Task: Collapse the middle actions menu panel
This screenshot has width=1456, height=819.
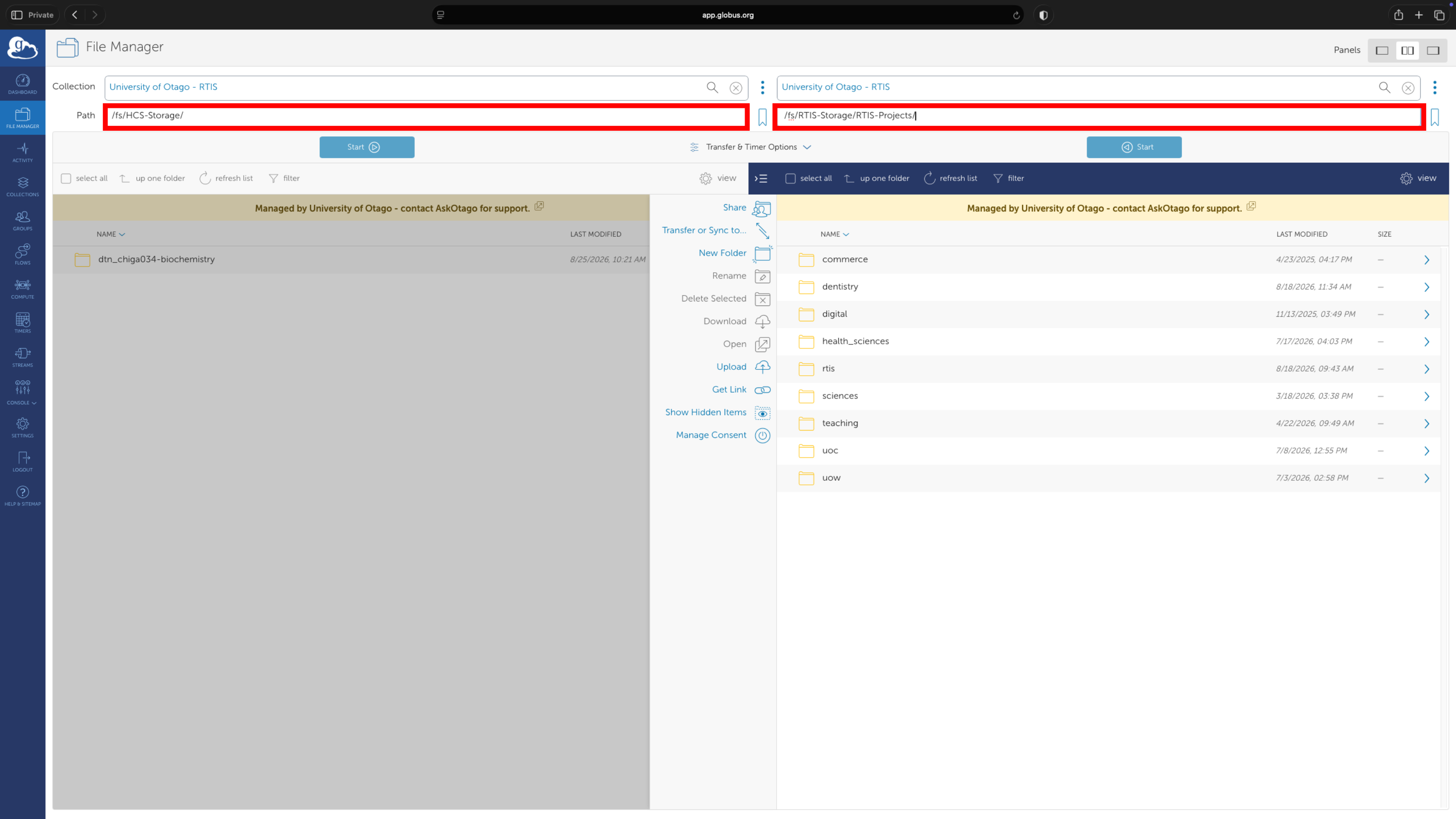Action: click(x=761, y=178)
